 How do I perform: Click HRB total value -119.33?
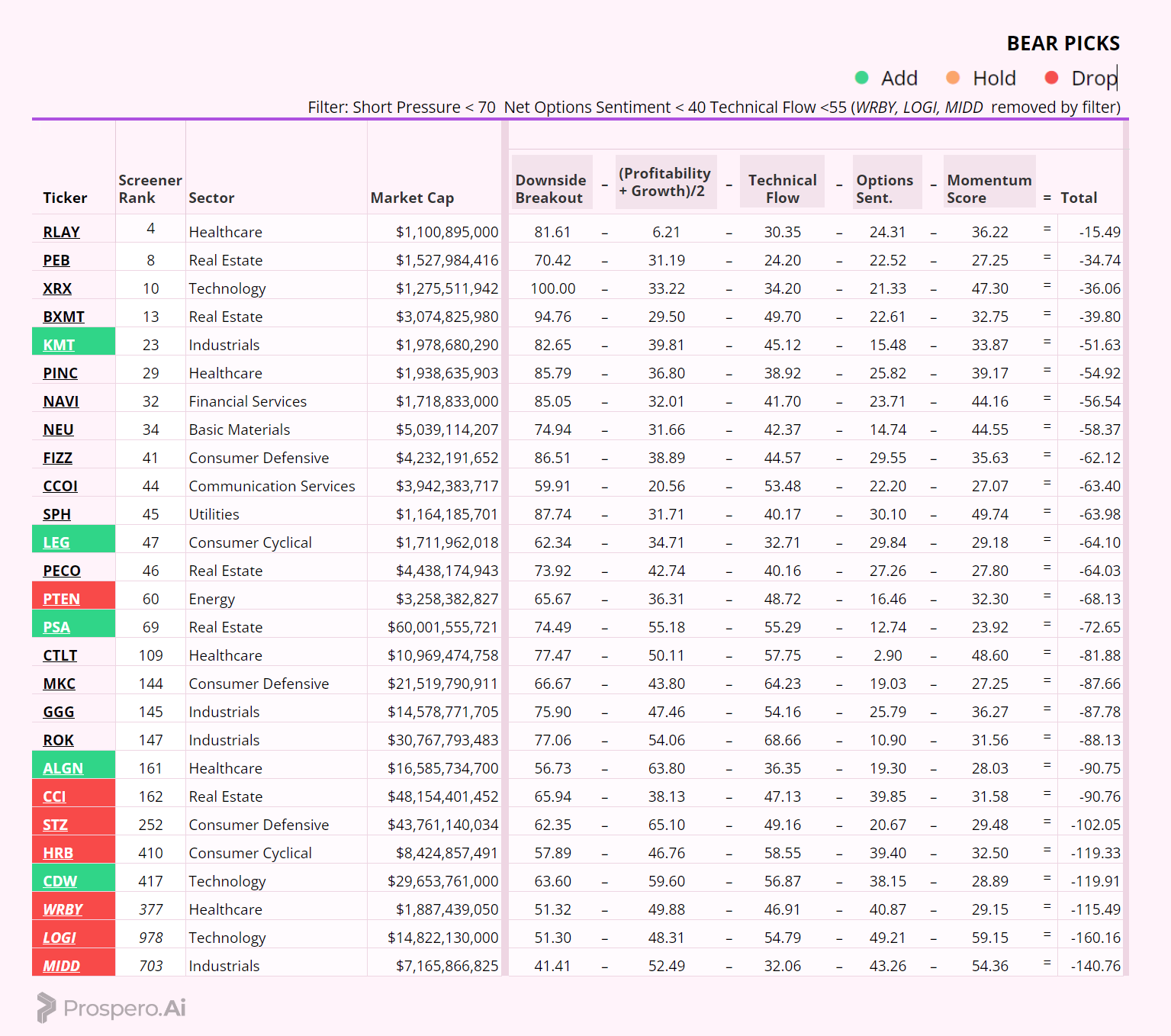pyautogui.click(x=1095, y=853)
